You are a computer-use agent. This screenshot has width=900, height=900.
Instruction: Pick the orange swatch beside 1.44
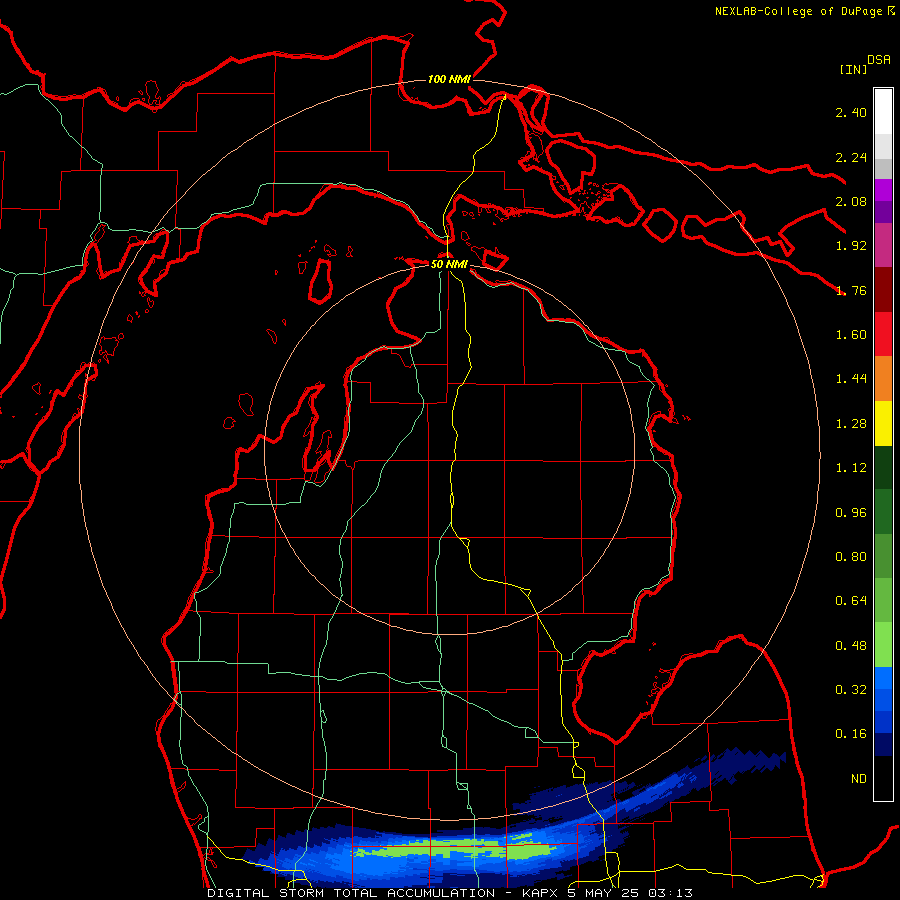click(883, 379)
